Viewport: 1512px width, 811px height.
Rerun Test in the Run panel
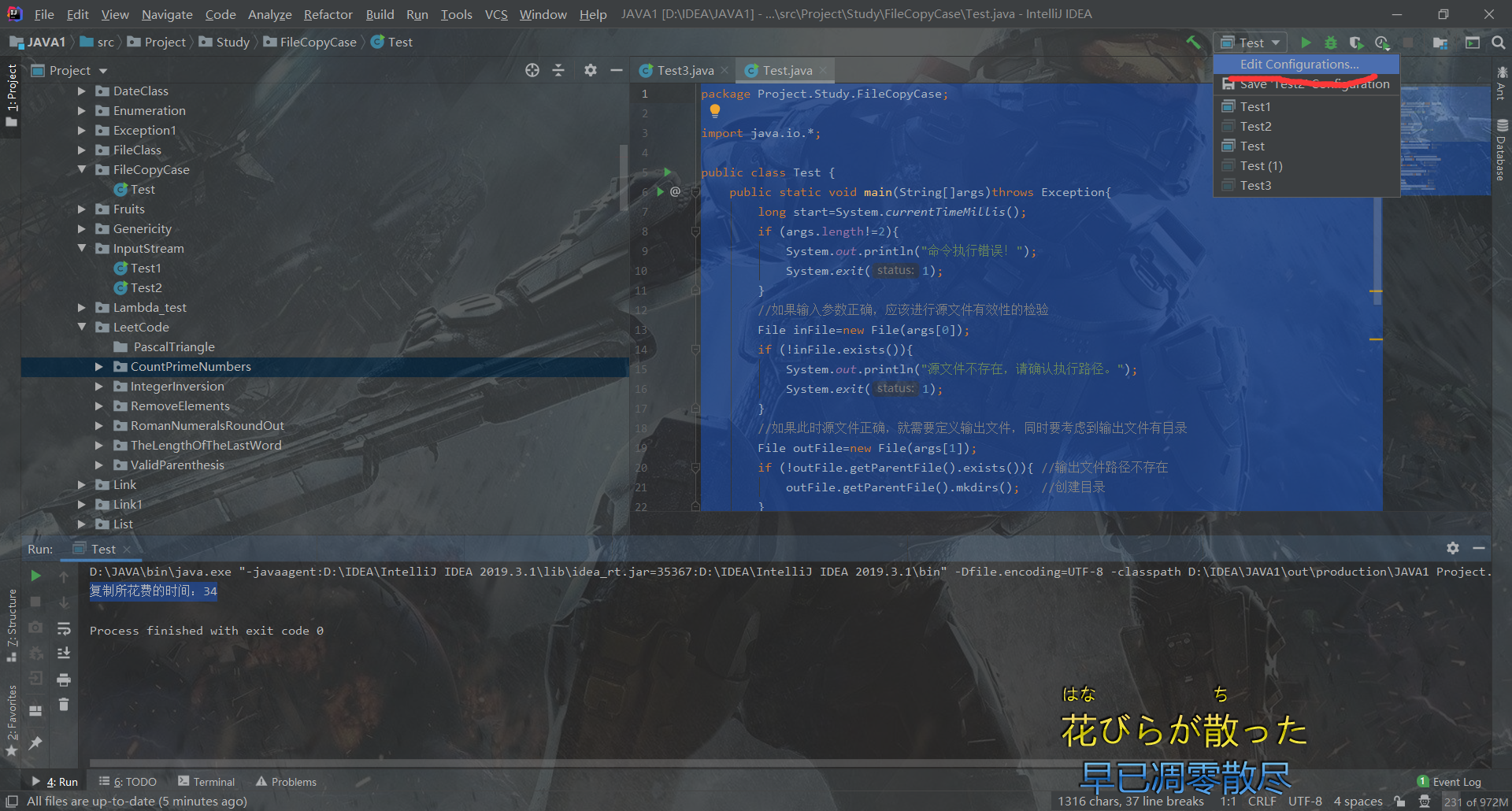(35, 576)
